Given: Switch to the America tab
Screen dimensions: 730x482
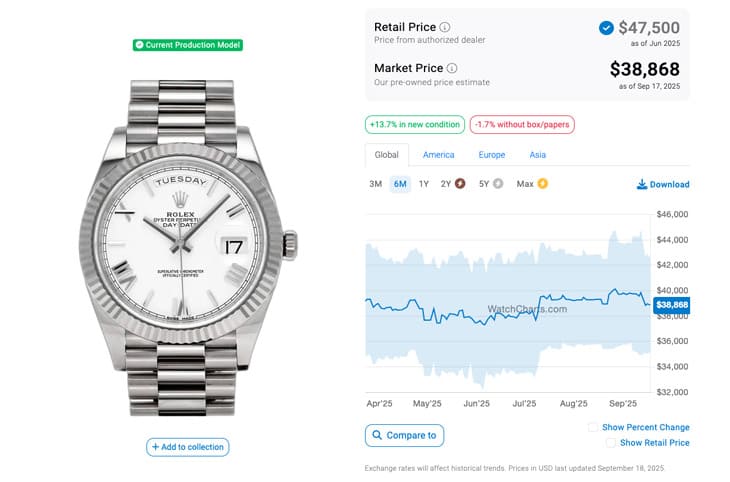Looking at the screenshot, I should click(438, 155).
